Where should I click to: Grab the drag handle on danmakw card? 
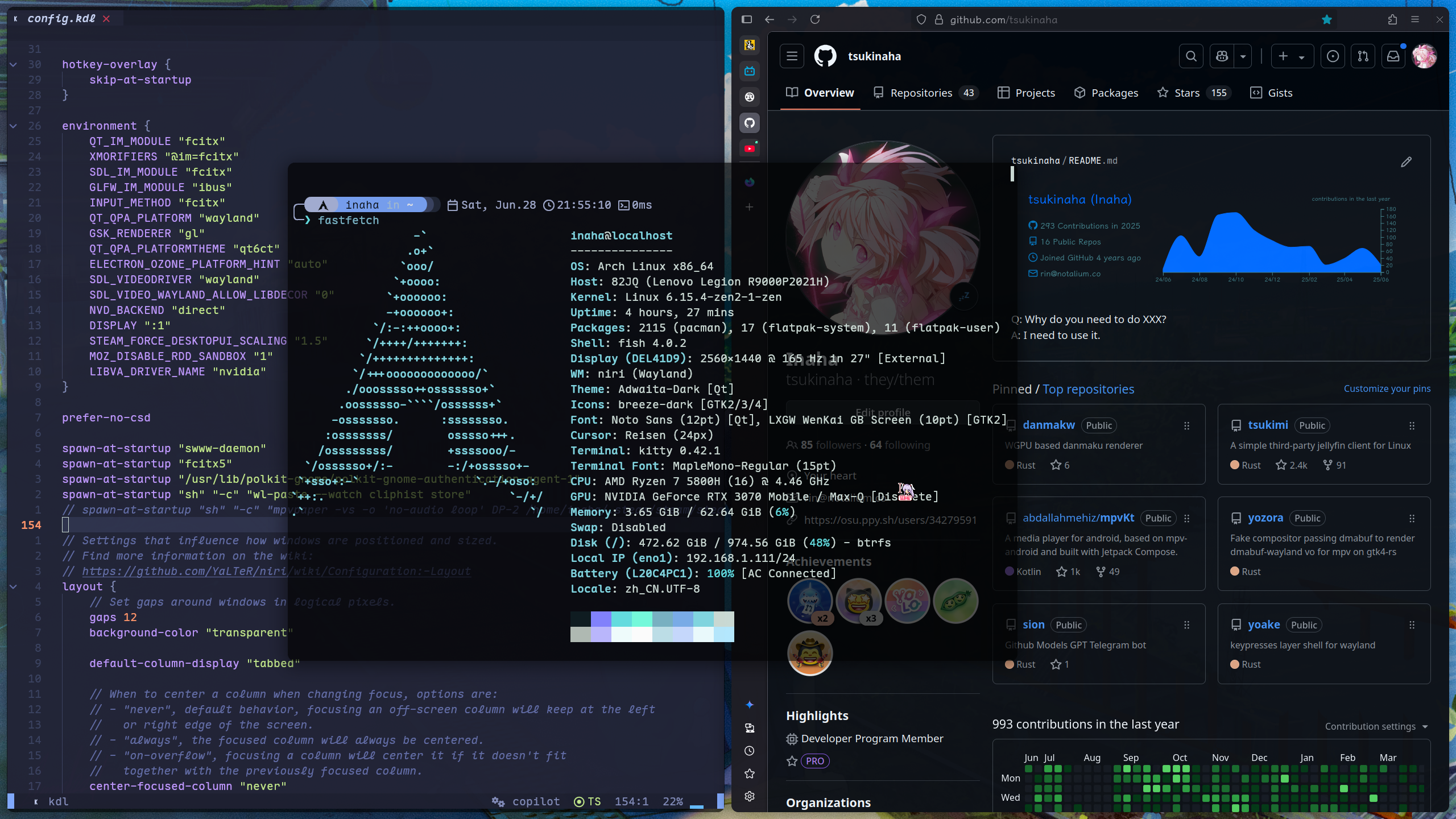[x=1186, y=425]
